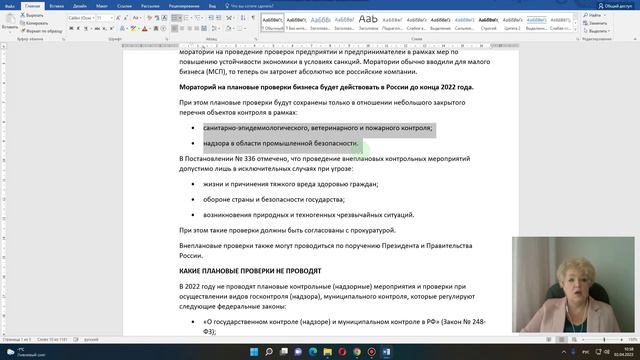Viewport: 640px width, 360px height.
Task: Toggle subscript formatting
Action: click(x=104, y=28)
